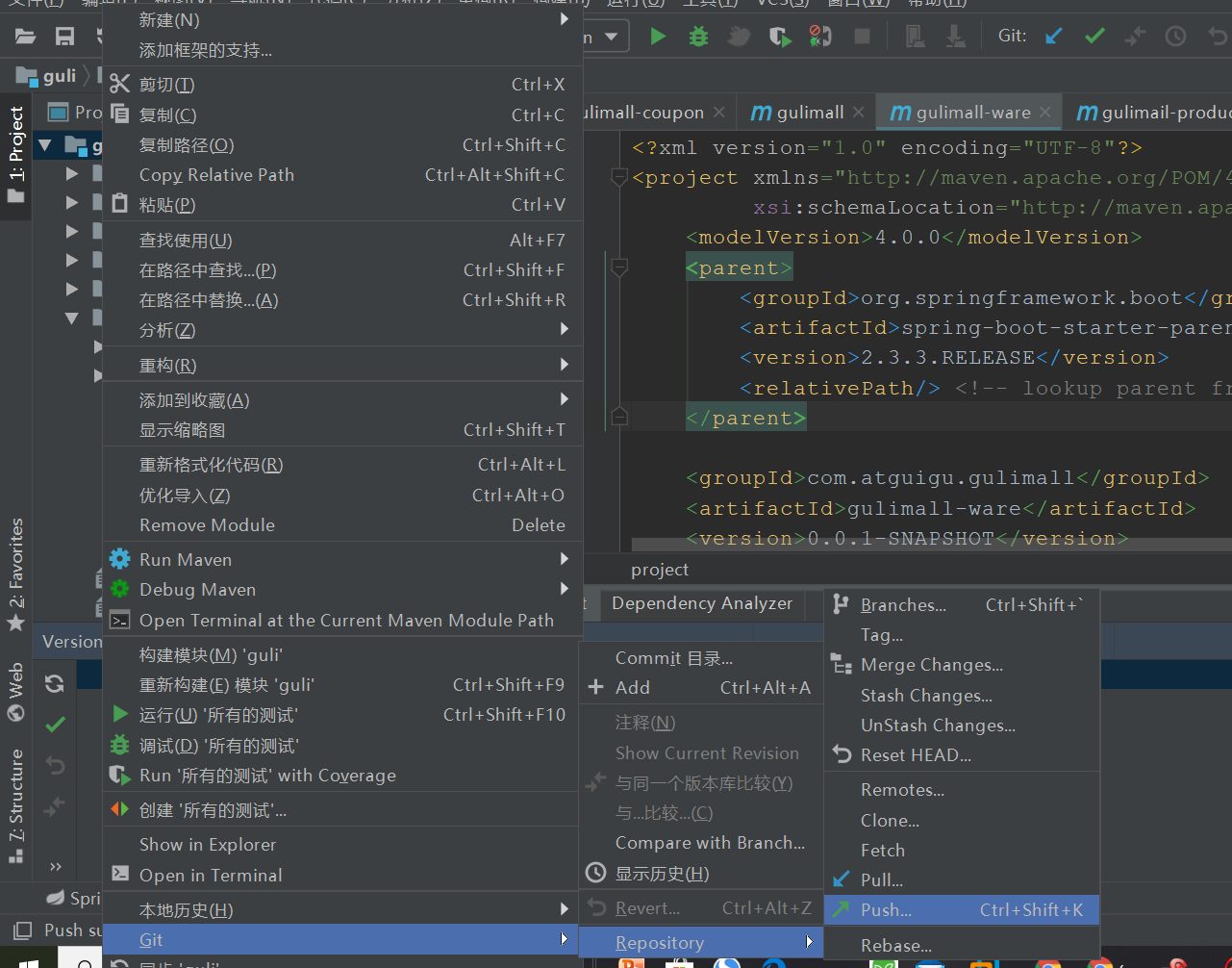Choose Remove Module menu entry
Screen dimensions: 1232x968
click(342, 525)
